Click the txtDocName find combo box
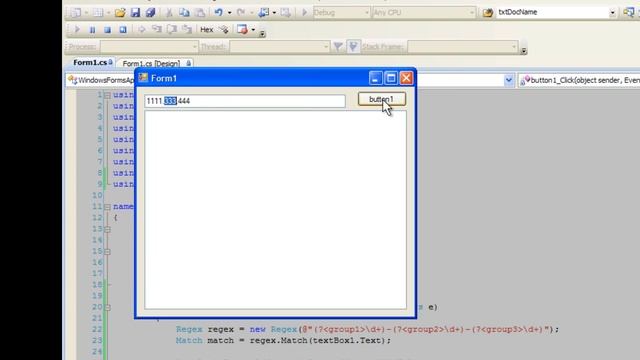640x360 pixels. [x=556, y=13]
